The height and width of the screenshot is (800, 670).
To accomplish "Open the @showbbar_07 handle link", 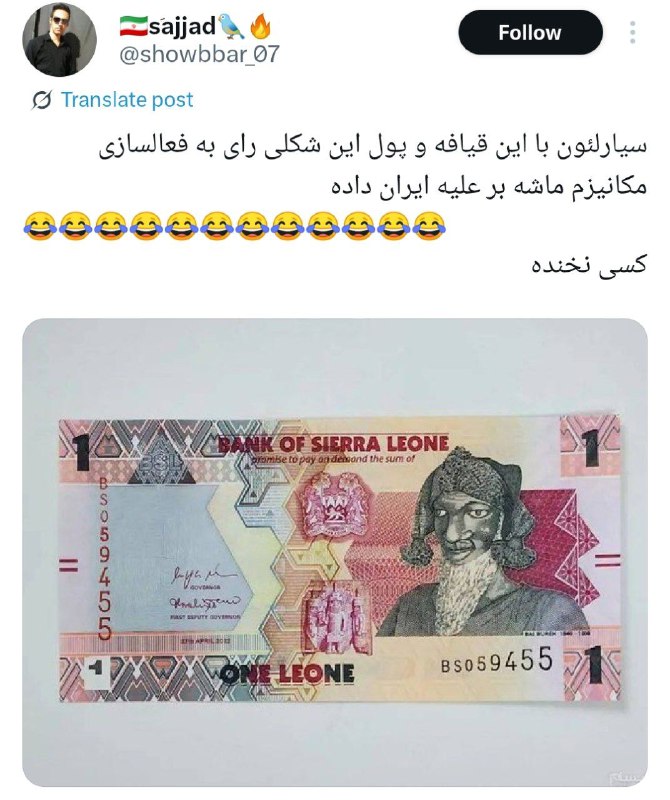I will coord(199,54).
